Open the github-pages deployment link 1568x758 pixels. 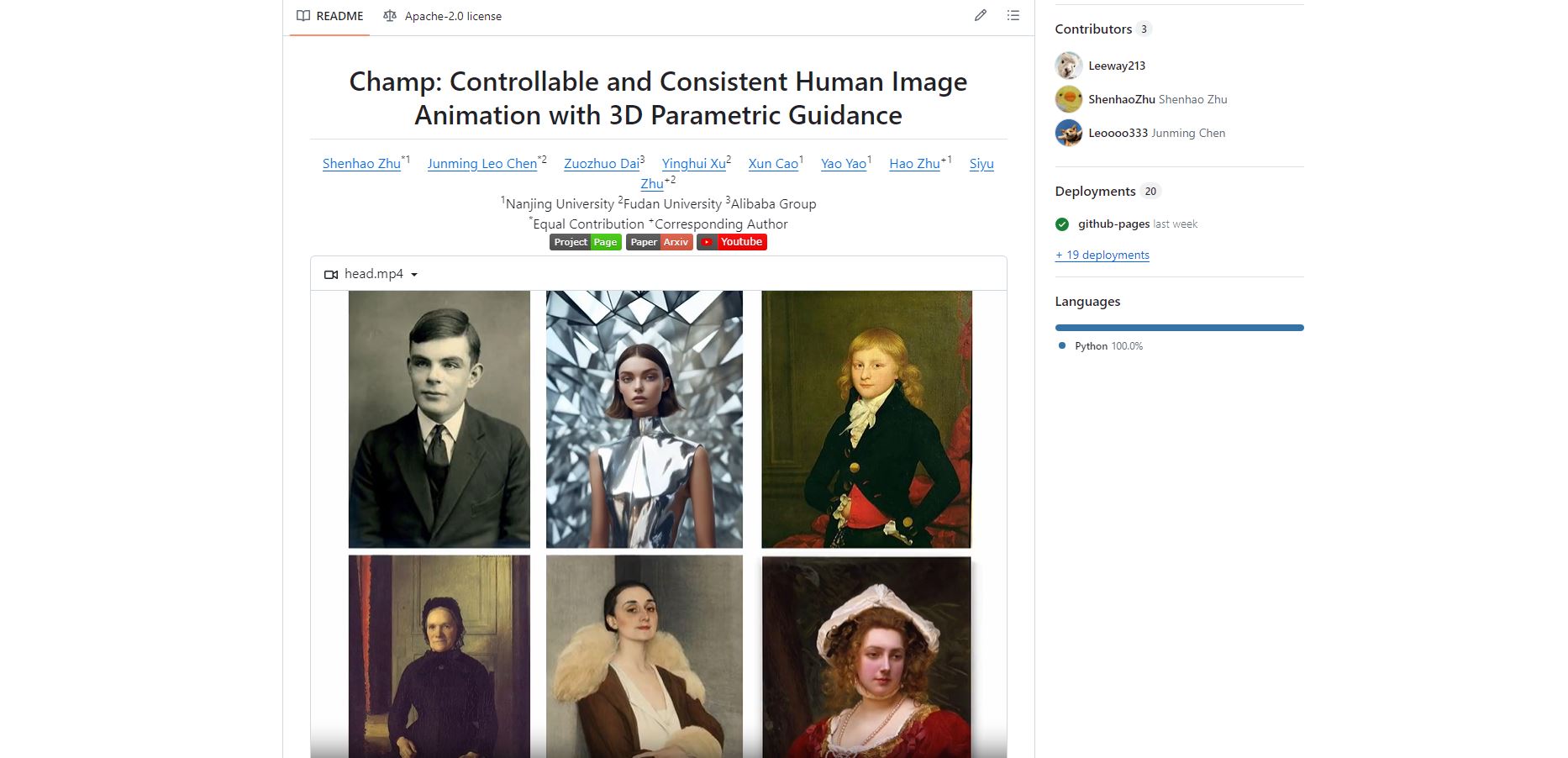pos(1113,224)
